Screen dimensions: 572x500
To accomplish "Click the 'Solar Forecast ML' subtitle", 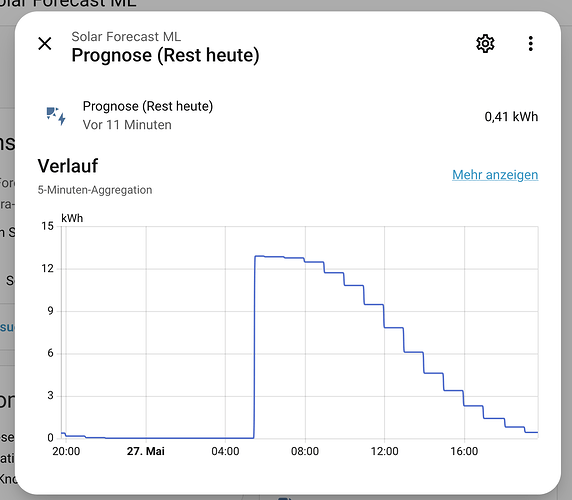I will pyautogui.click(x=126, y=36).
